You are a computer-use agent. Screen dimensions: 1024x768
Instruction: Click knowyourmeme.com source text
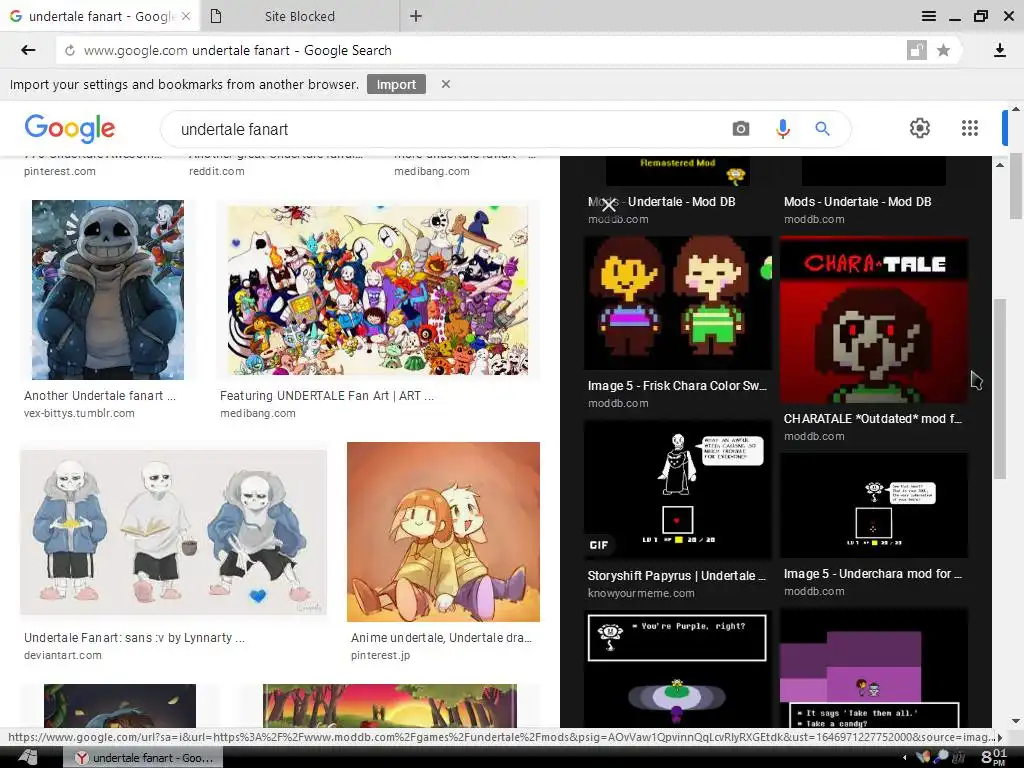641,593
